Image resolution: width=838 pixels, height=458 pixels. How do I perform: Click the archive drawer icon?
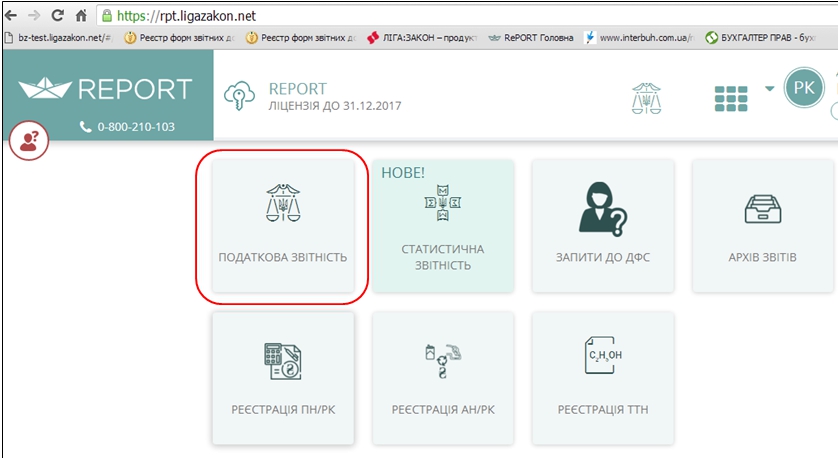(x=763, y=208)
